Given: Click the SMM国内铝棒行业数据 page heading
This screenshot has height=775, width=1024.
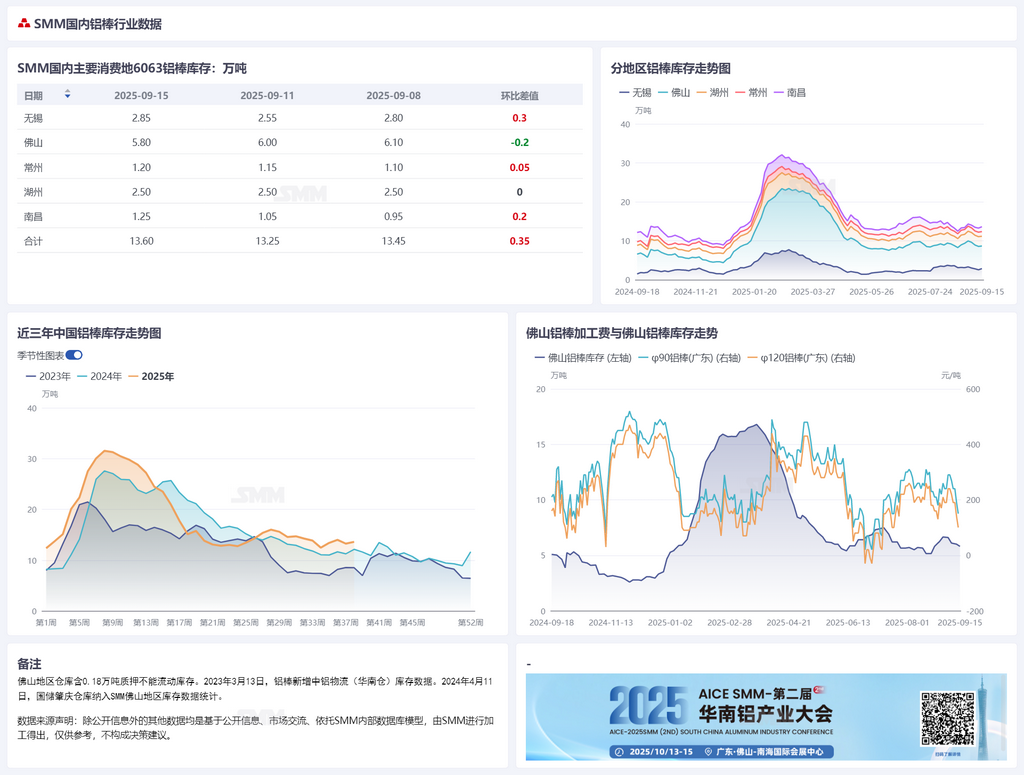Looking at the screenshot, I should tap(98, 24).
